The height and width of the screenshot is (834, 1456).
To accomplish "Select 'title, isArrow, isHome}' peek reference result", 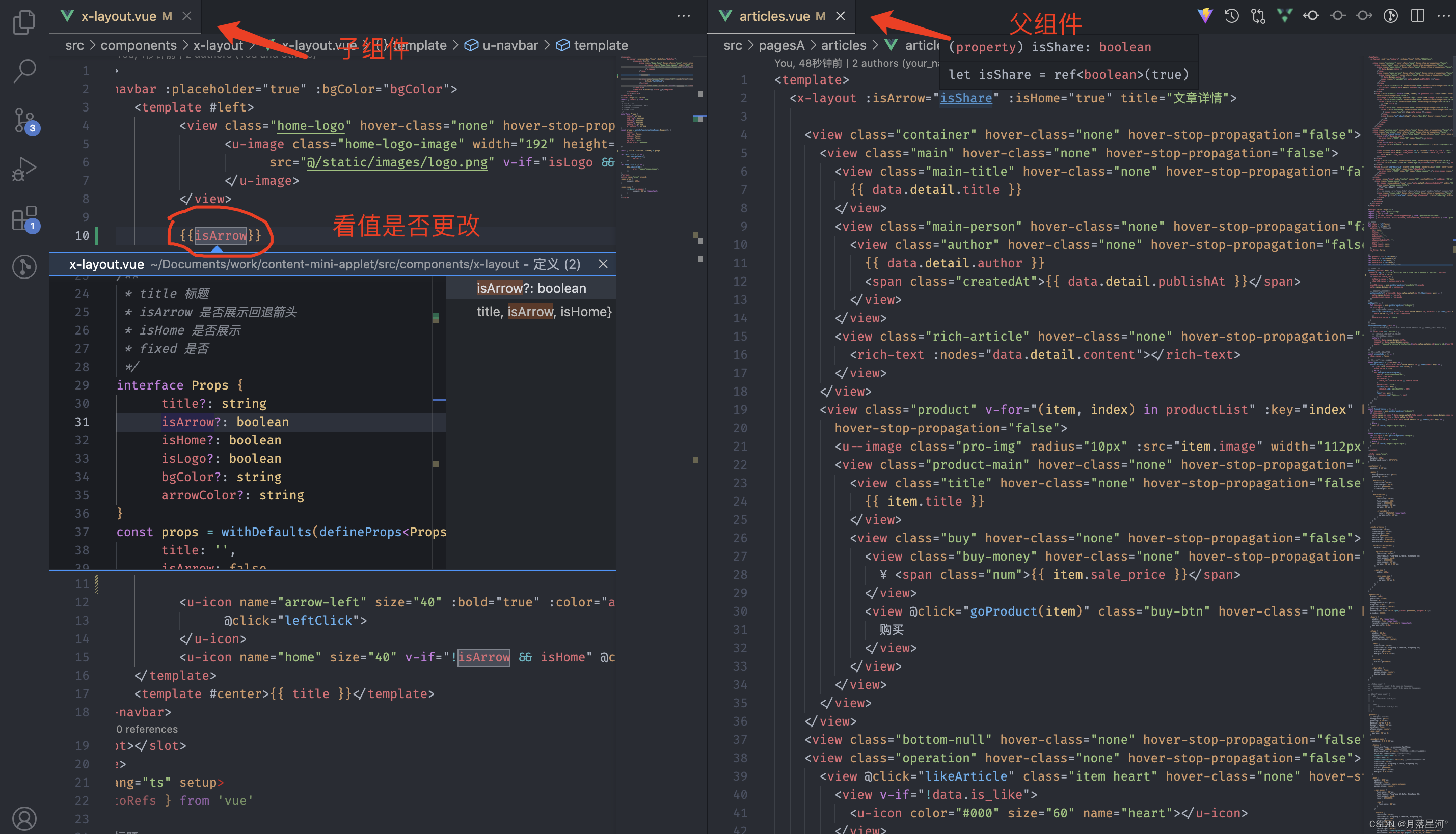I will tap(545, 312).
